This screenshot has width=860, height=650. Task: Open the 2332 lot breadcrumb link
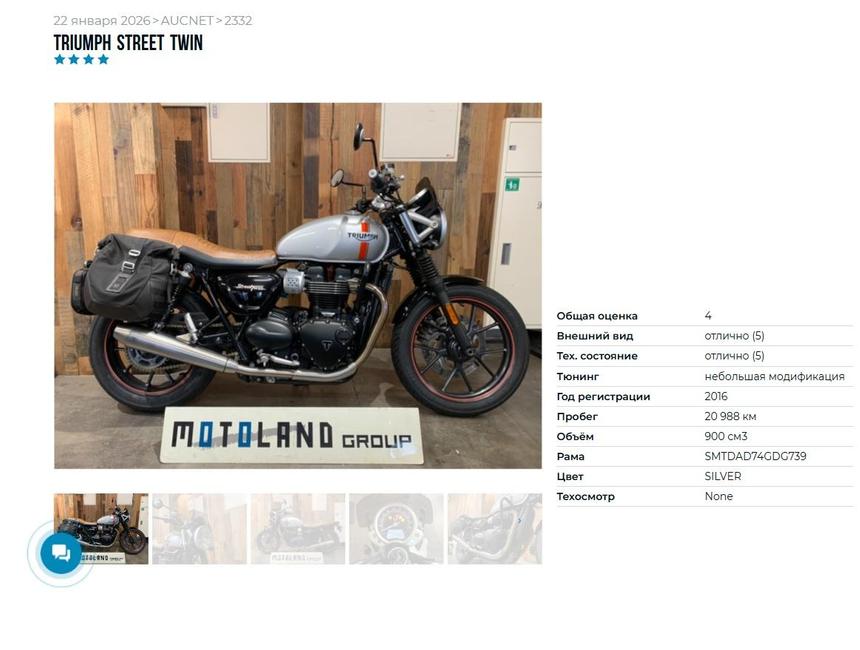click(x=238, y=21)
